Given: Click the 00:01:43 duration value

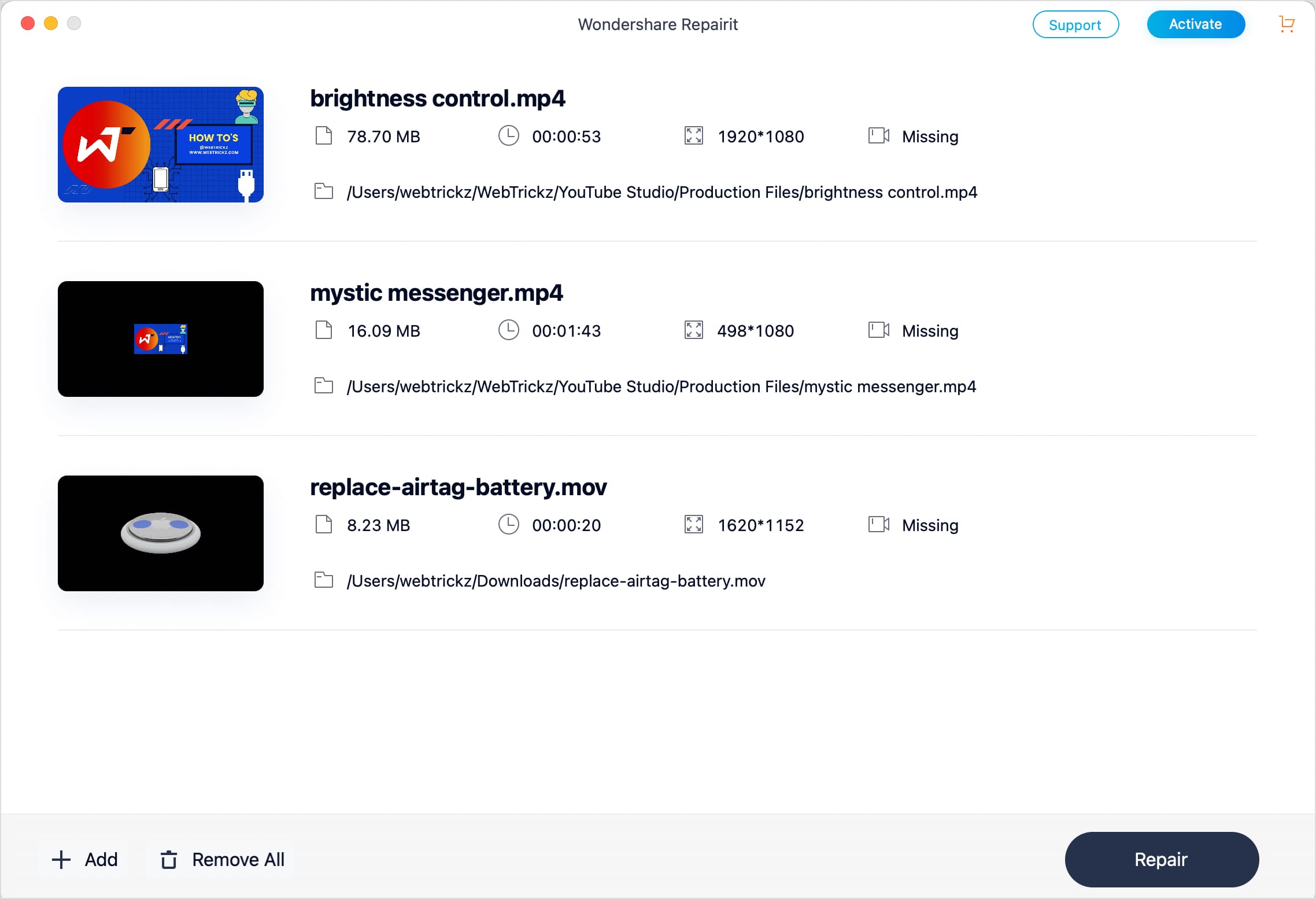Looking at the screenshot, I should point(567,331).
